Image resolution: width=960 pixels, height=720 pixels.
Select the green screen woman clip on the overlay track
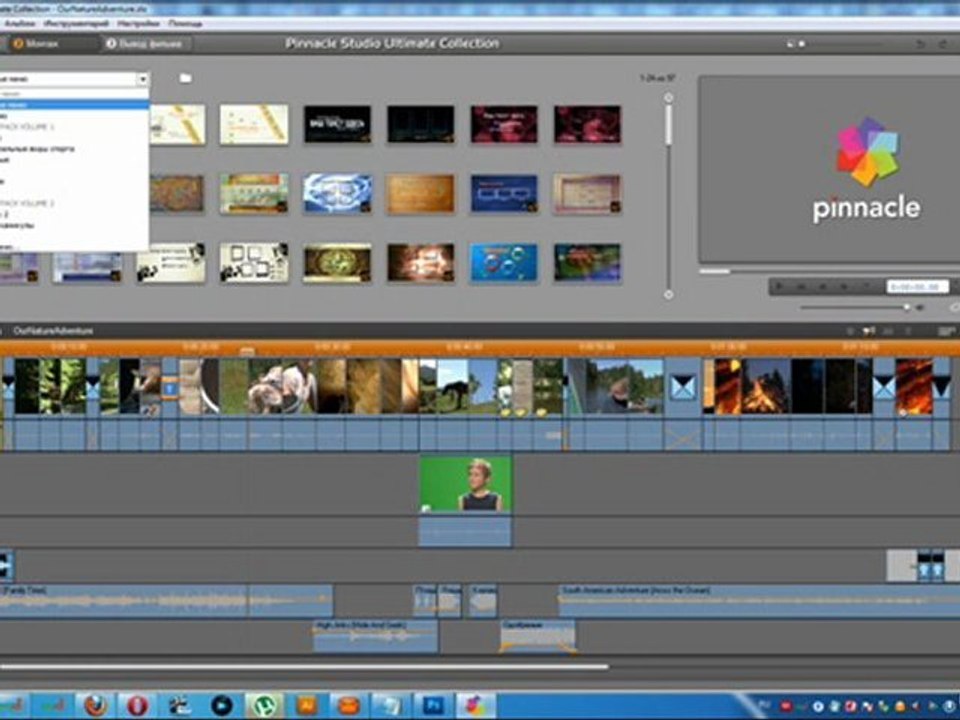(465, 484)
